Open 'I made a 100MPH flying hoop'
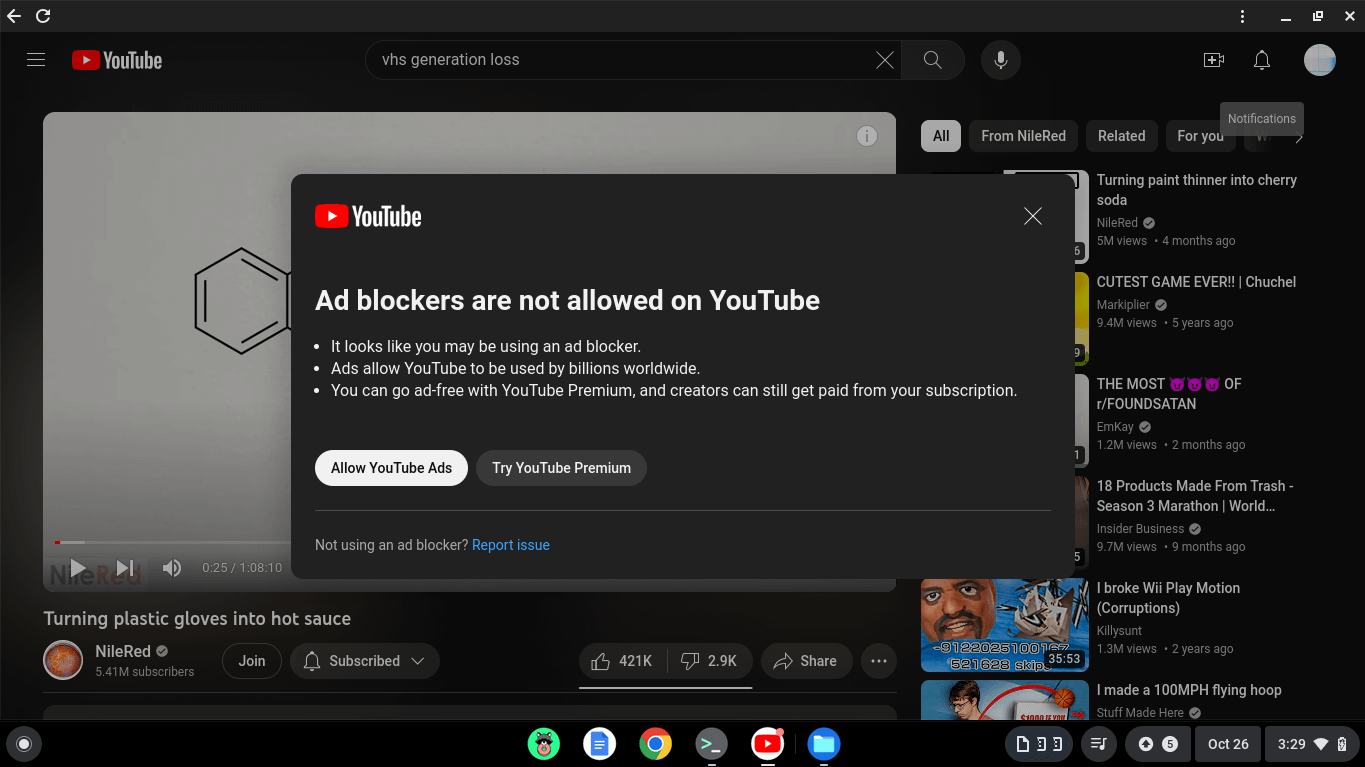Screen dimensions: 1365x767 pos(1189,690)
